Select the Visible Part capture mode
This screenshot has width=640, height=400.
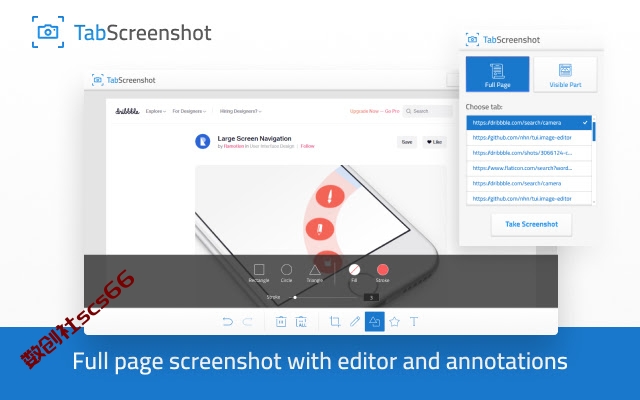pos(565,74)
